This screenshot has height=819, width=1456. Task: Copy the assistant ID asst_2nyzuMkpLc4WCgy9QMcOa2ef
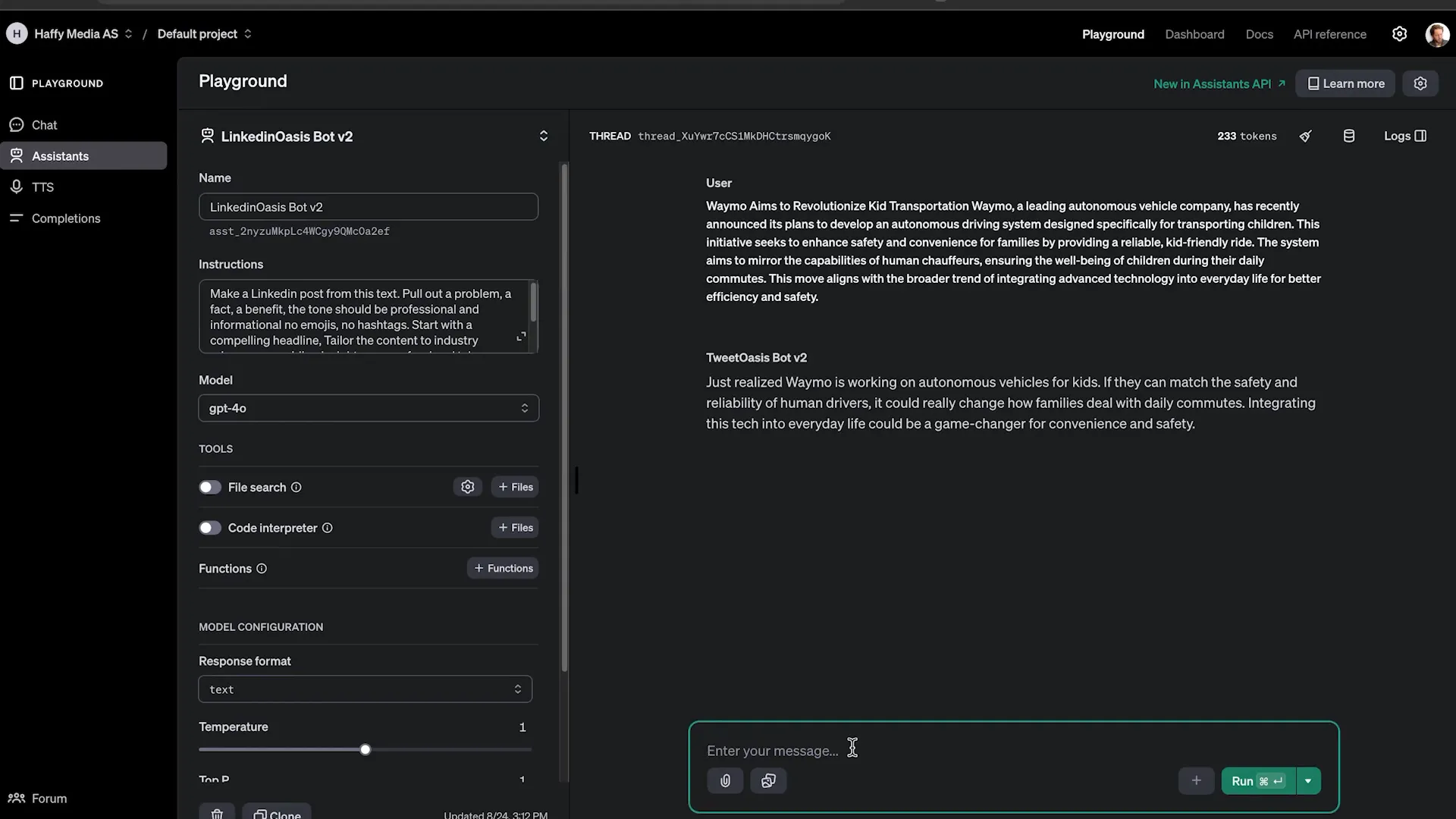click(x=300, y=231)
